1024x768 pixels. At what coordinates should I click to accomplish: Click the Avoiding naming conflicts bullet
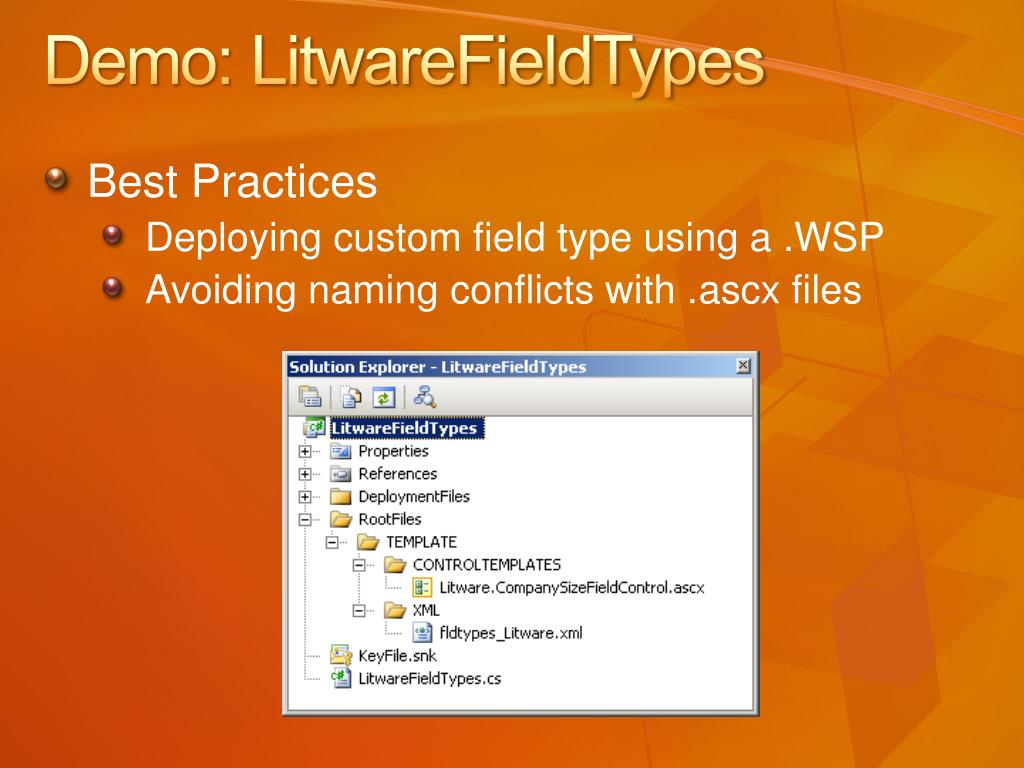coord(504,289)
